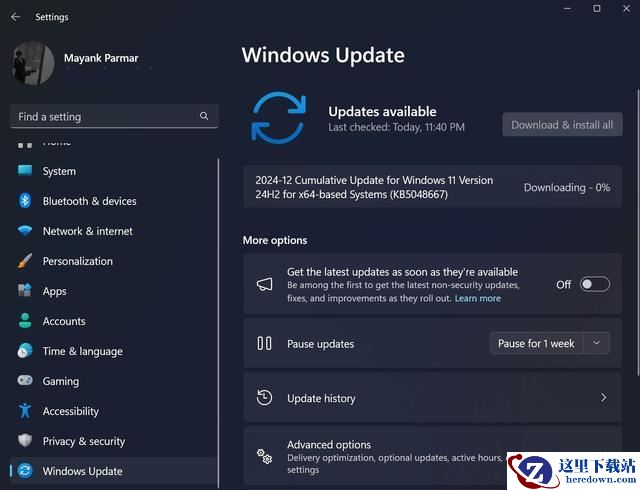Click the Network Wi-Fi icon
Image resolution: width=640 pixels, height=490 pixels.
click(x=25, y=230)
